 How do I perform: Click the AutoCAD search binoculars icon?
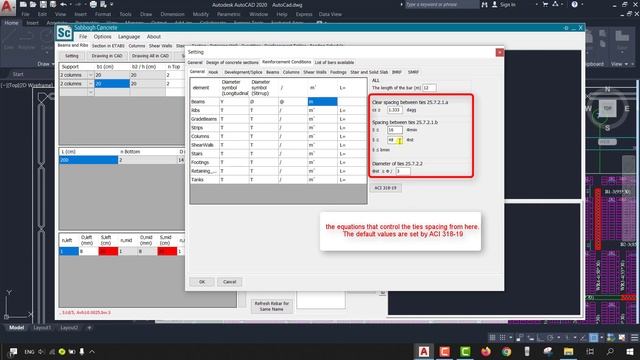pyautogui.click(x=484, y=4)
